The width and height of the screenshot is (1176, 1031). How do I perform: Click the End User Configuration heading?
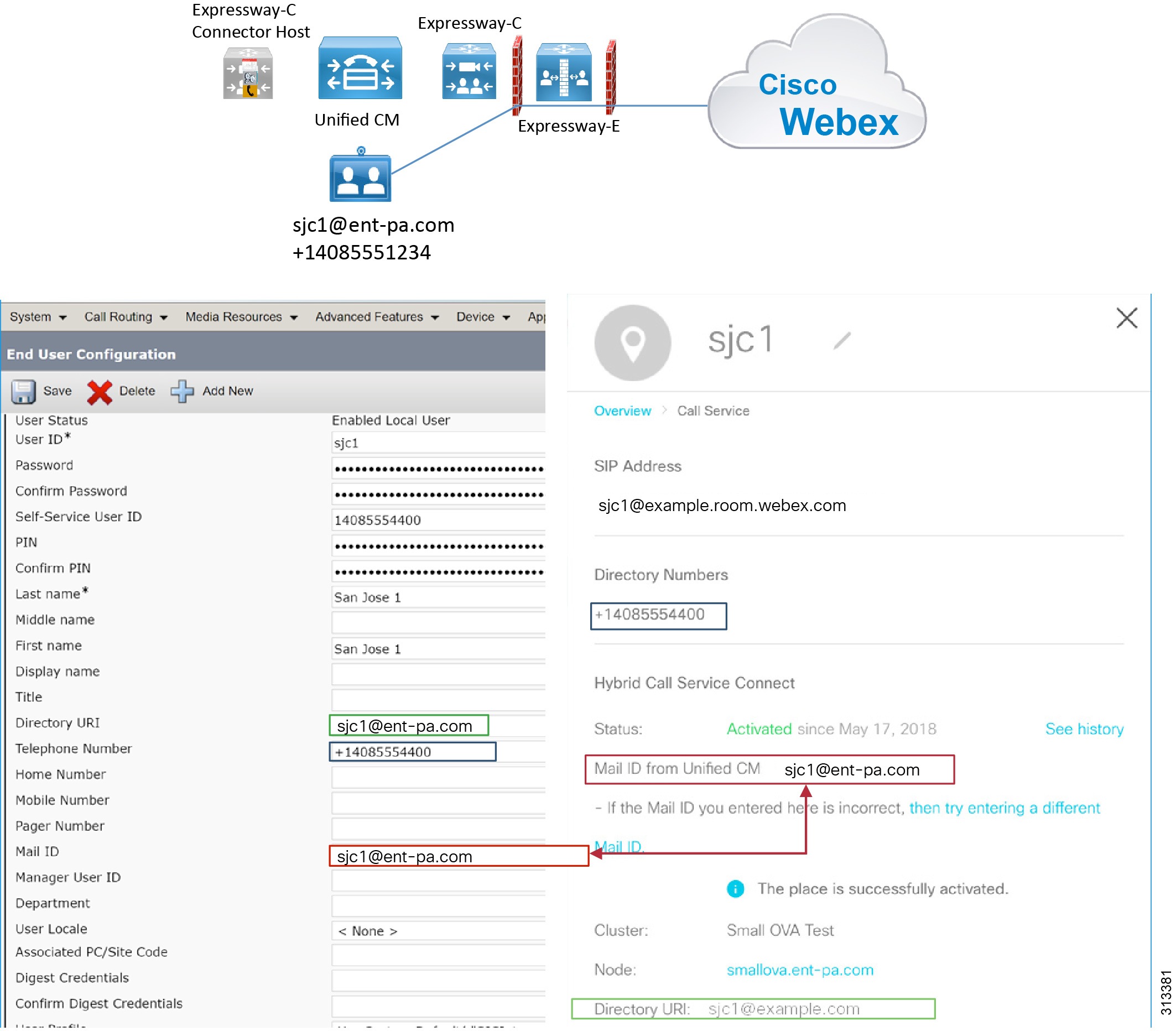(91, 355)
